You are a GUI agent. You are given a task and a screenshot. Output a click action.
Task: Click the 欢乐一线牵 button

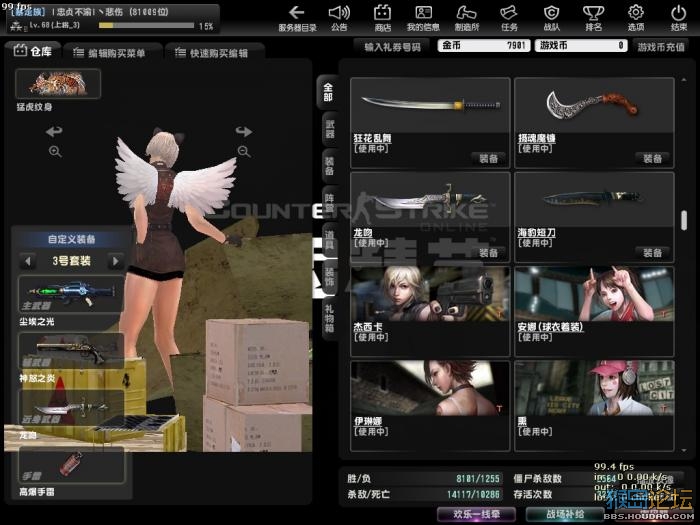pyautogui.click(x=476, y=514)
